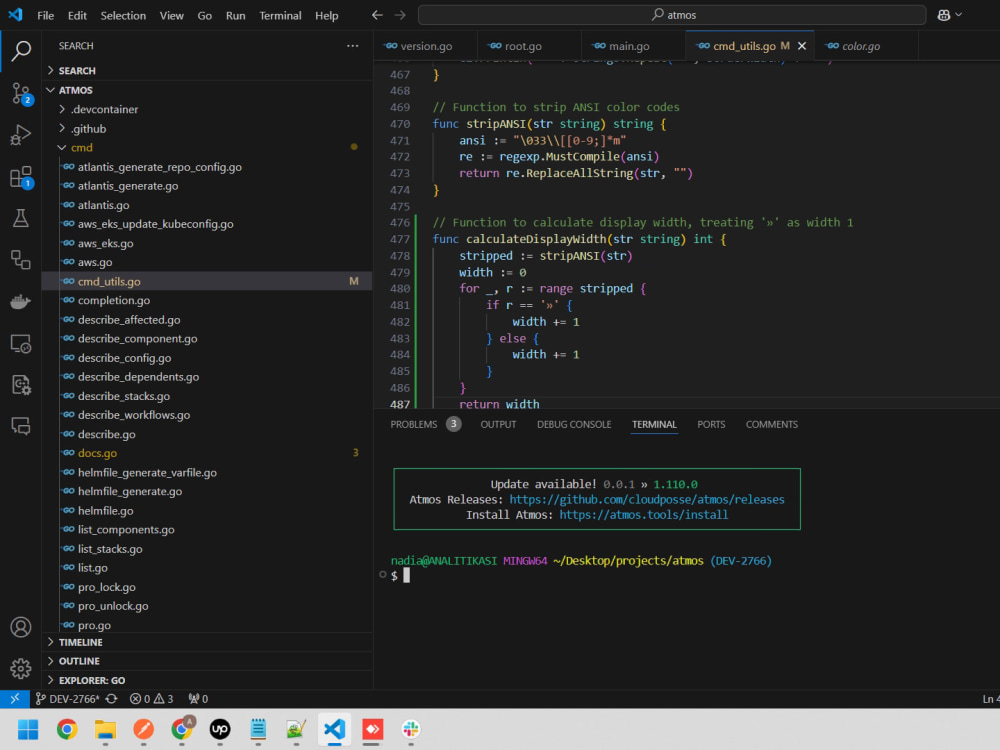Switch to version.go tab
This screenshot has height=750, width=1000.
point(425,46)
